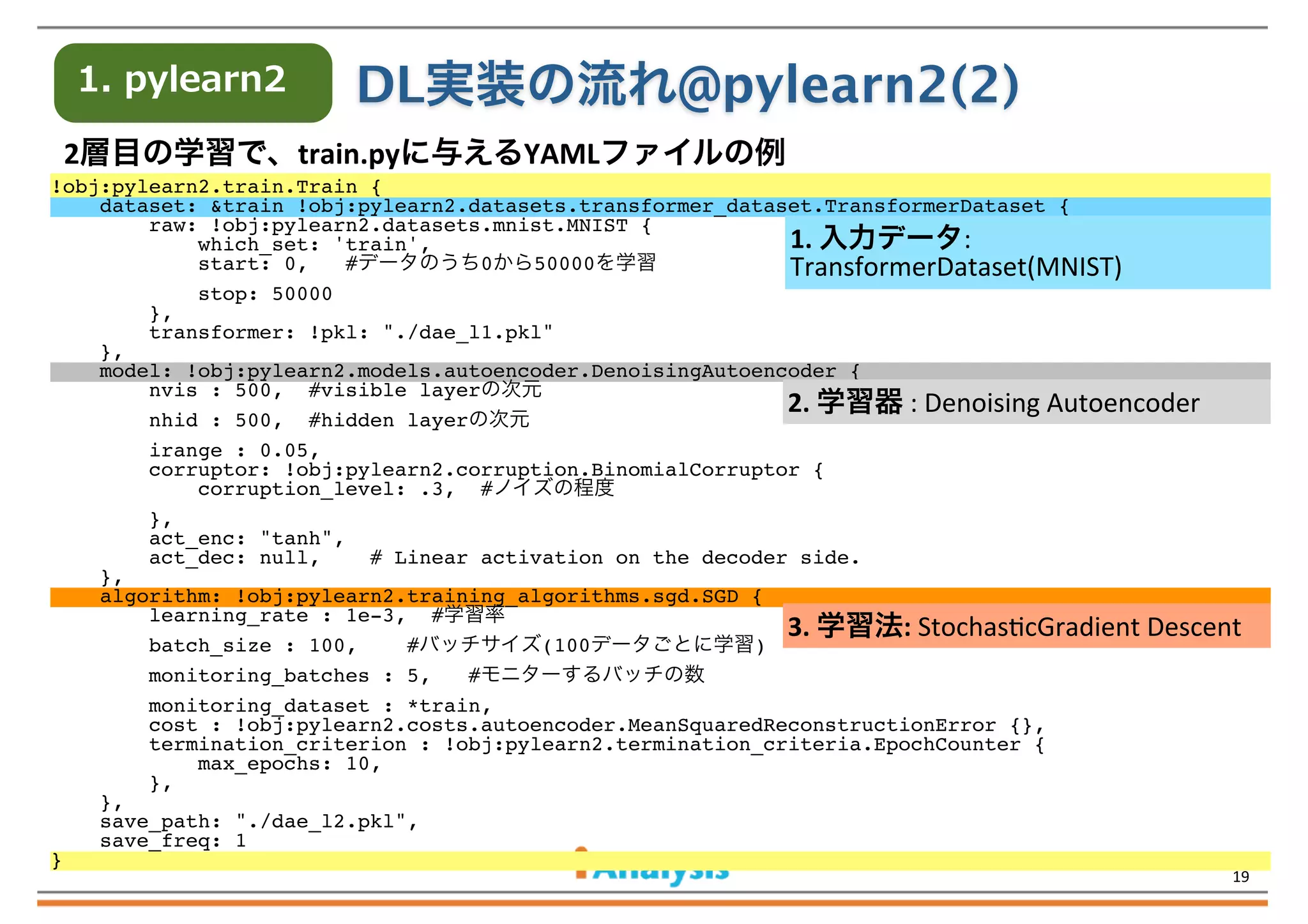Click the 'max_epochs: 10,' line

(289, 764)
